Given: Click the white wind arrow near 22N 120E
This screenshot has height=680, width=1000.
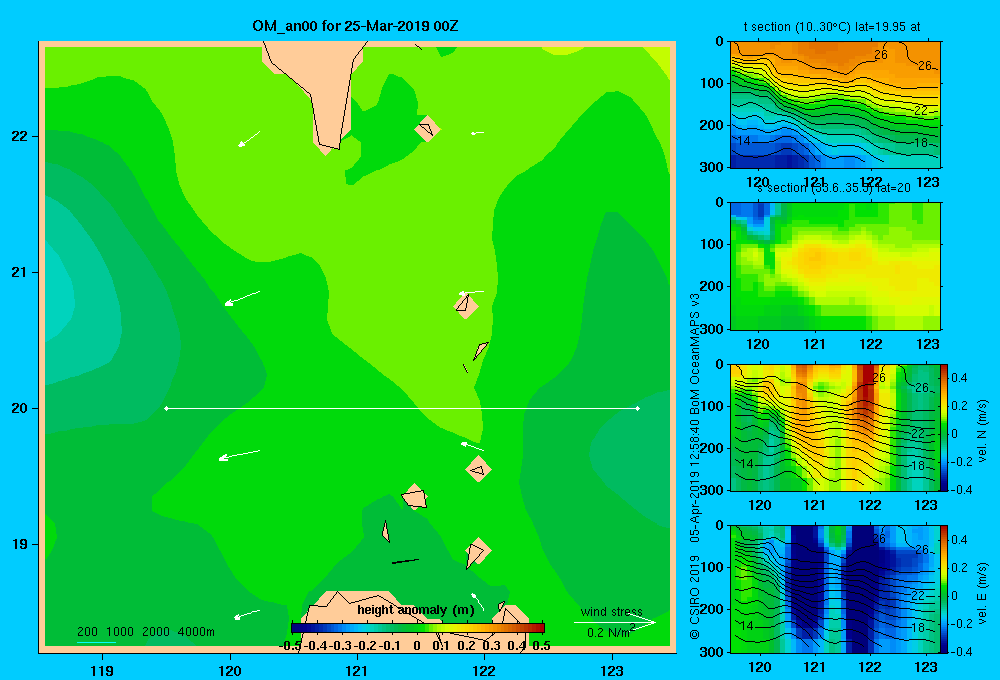Looking at the screenshot, I should [249, 139].
